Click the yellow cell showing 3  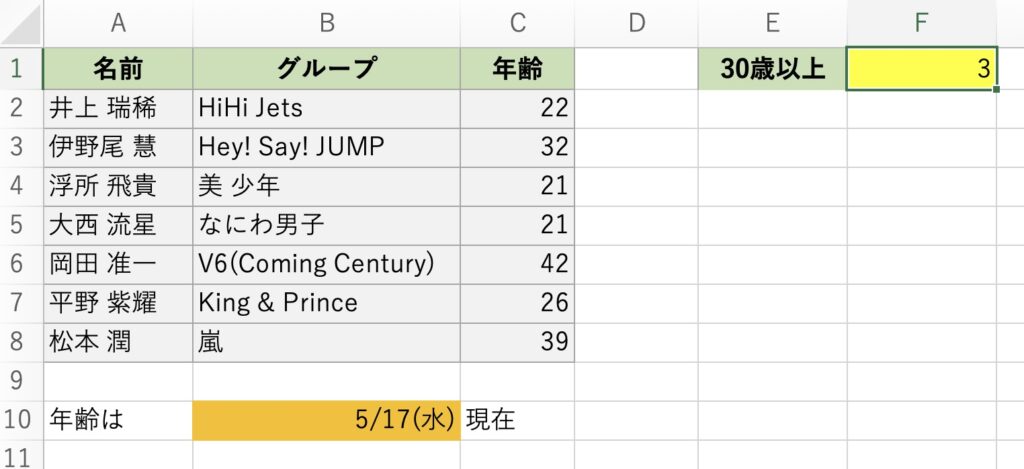click(x=921, y=69)
